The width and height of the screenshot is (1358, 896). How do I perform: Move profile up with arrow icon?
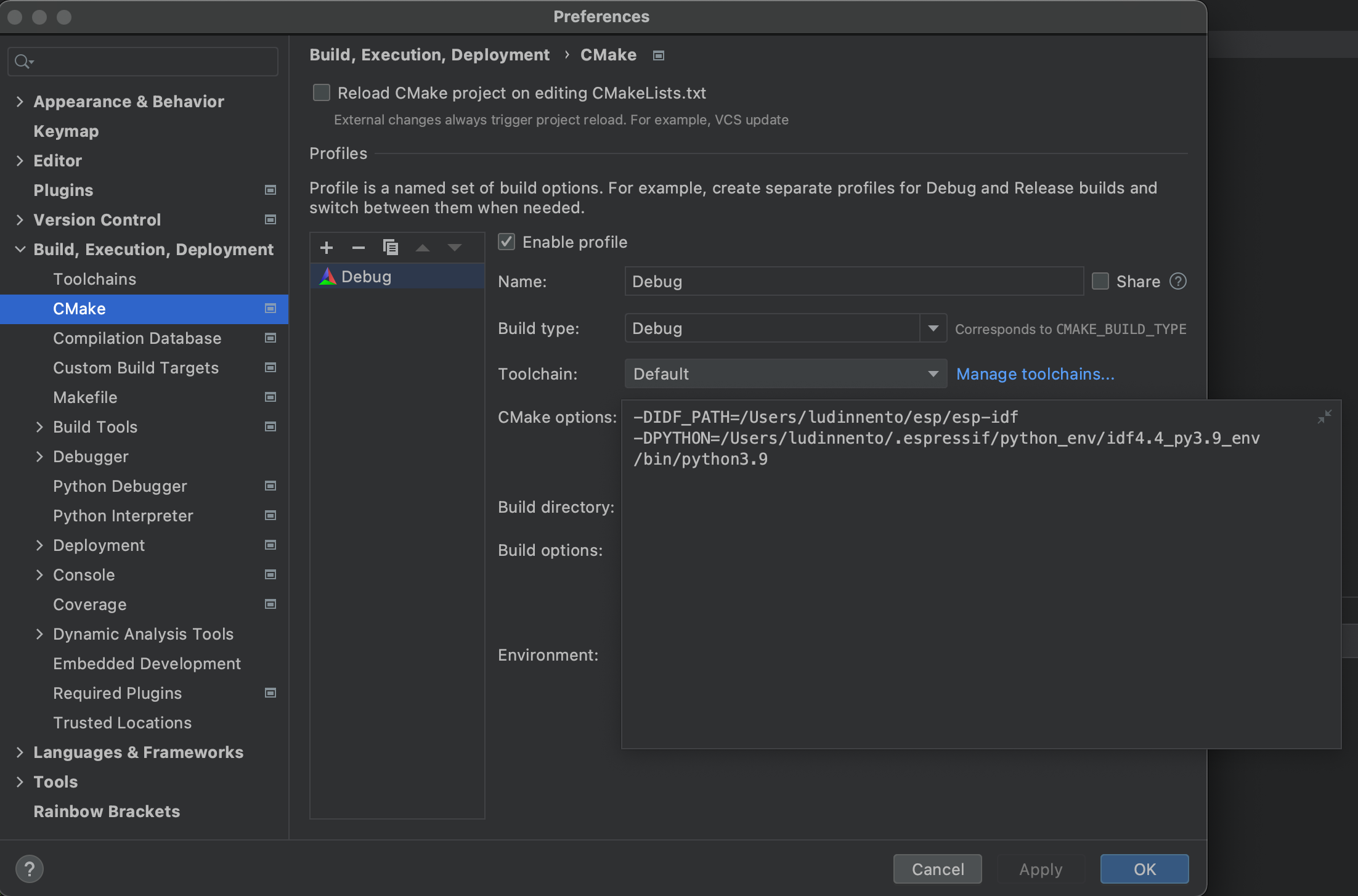click(x=423, y=248)
